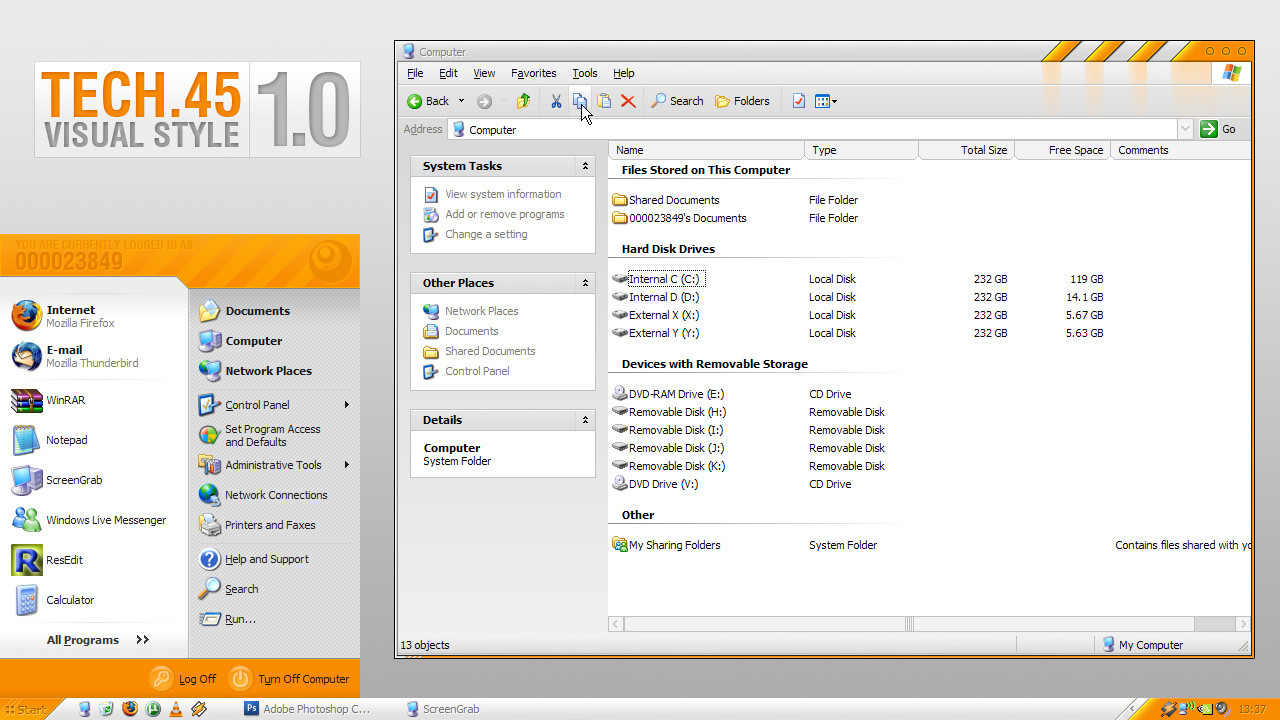Open the Edit menu
1280x720 pixels.
tap(448, 73)
